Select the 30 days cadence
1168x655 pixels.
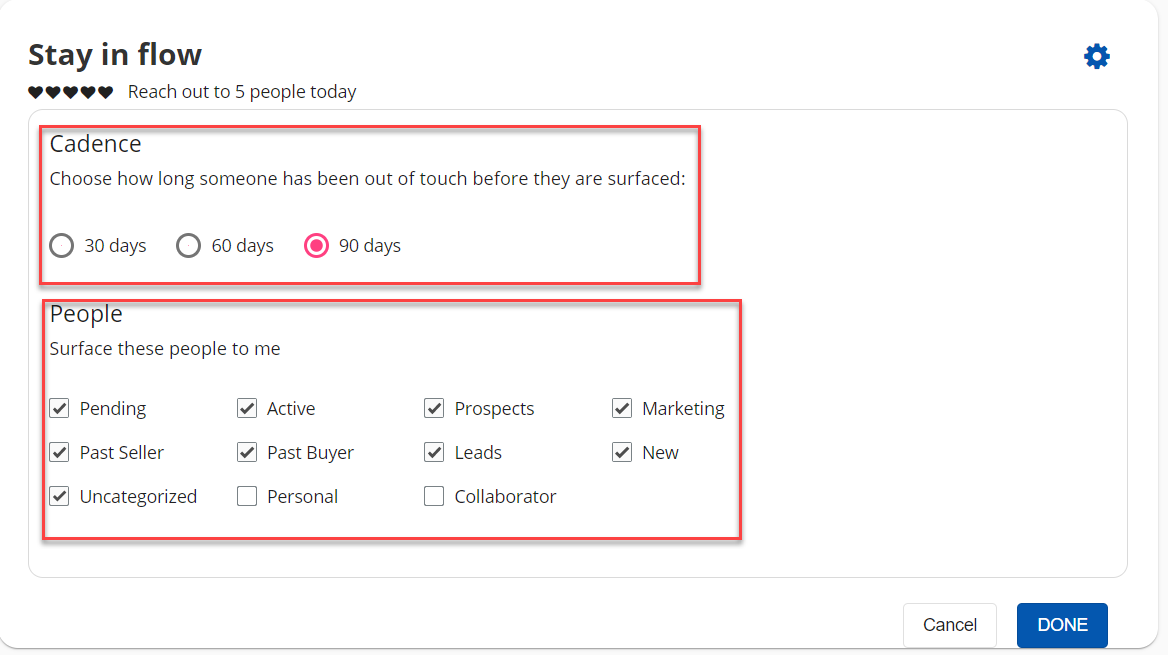[62, 245]
